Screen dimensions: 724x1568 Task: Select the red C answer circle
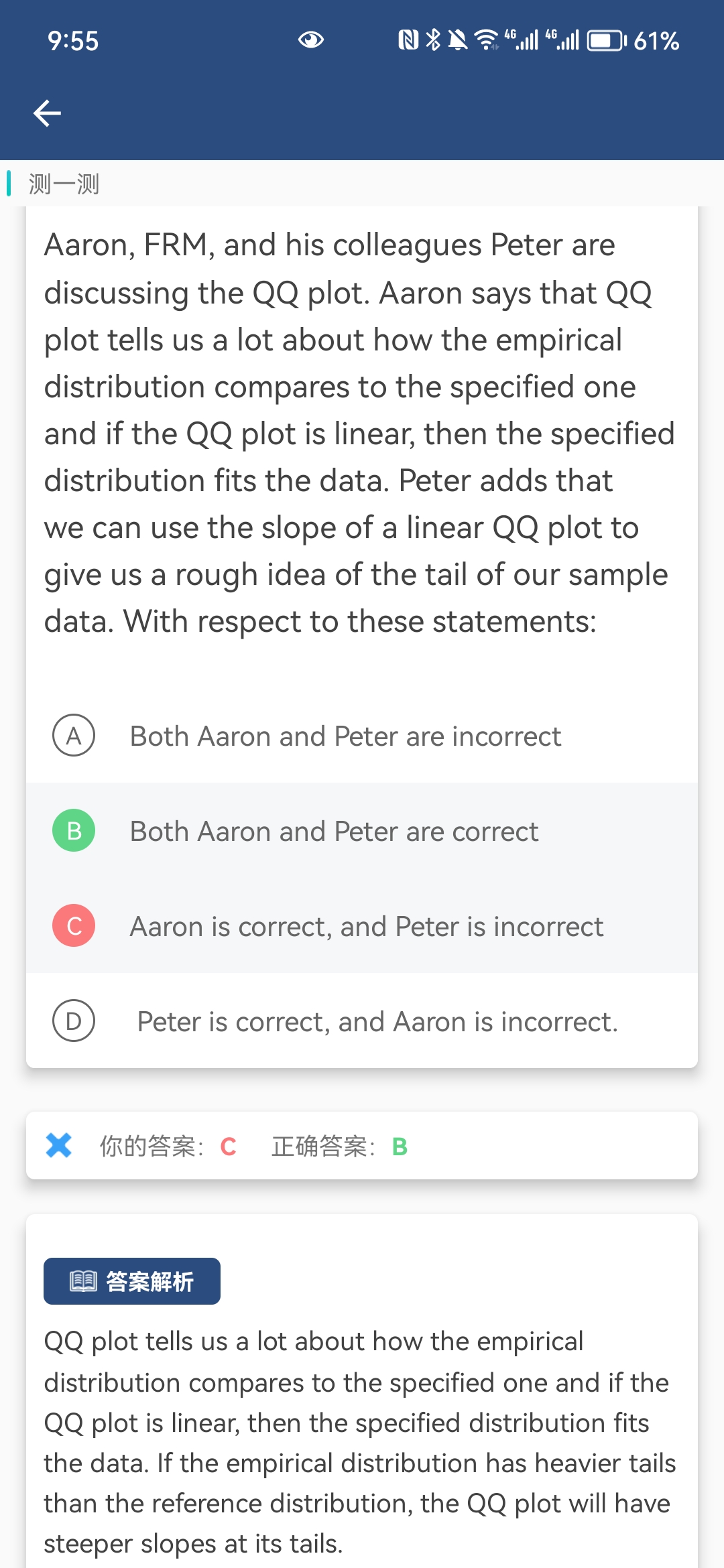point(74,925)
